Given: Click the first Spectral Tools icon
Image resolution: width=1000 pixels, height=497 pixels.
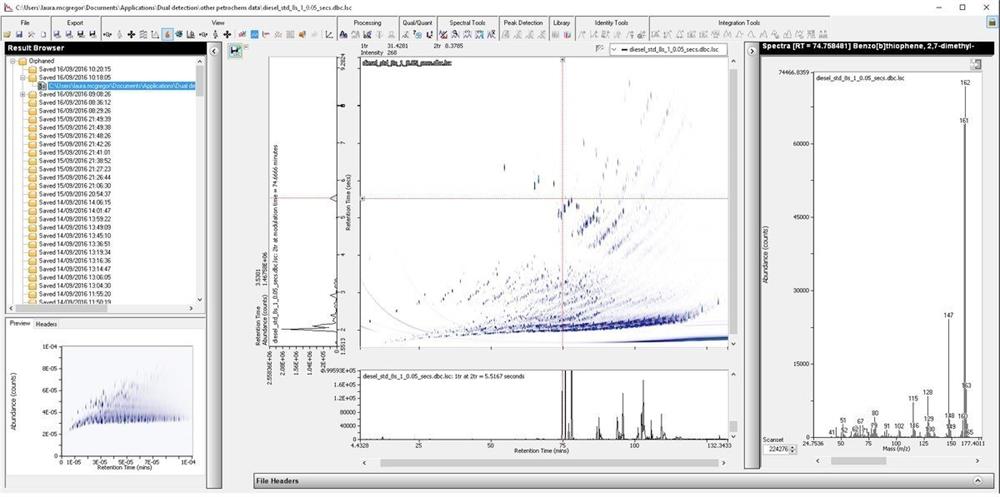Looking at the screenshot, I should coord(444,34).
